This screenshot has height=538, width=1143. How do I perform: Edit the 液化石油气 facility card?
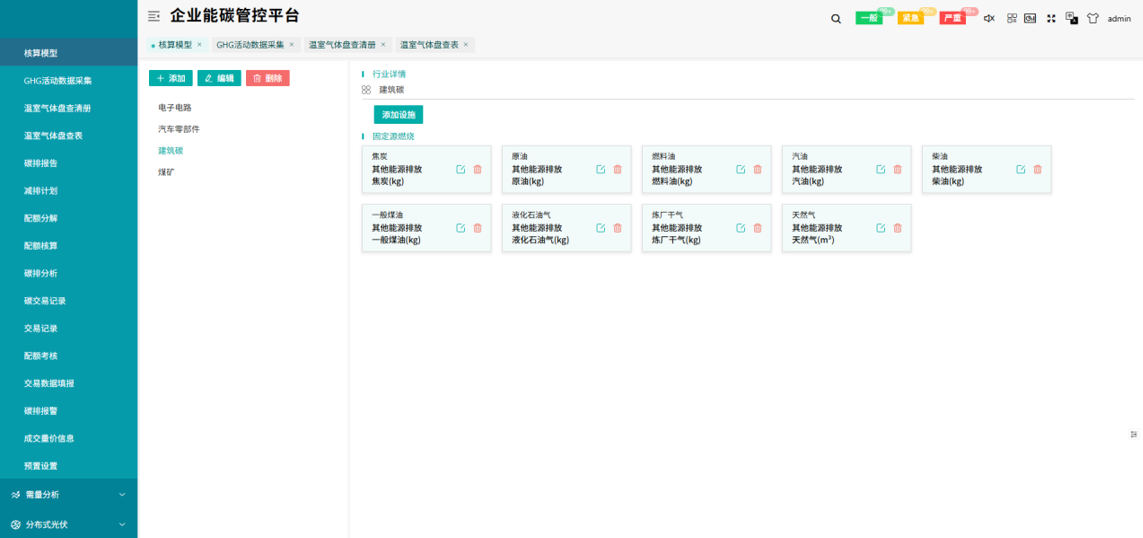(601, 228)
